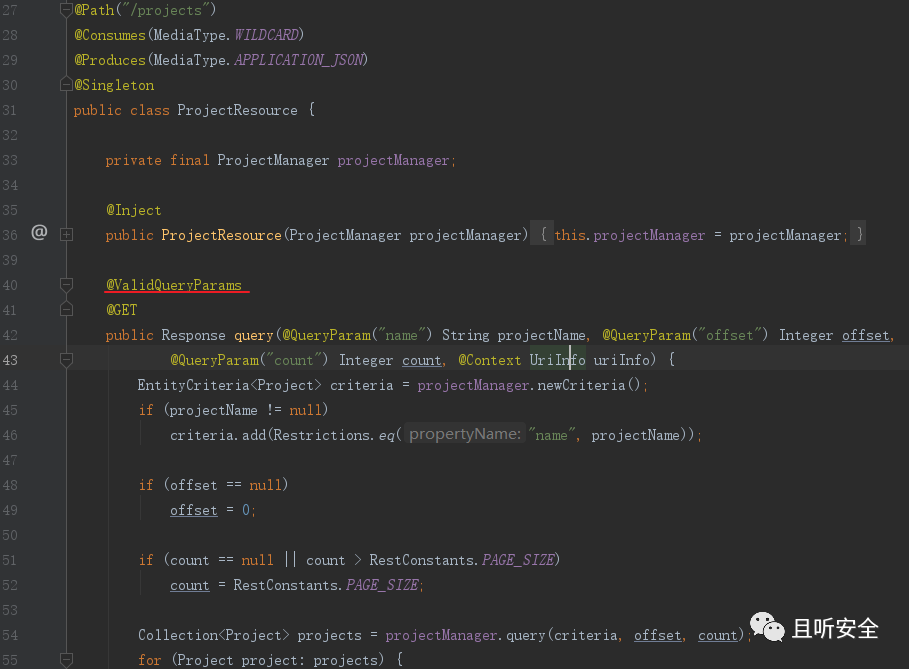
Task: Expand the folded constructor with the plus marker
Action: pyautogui.click(x=67, y=235)
